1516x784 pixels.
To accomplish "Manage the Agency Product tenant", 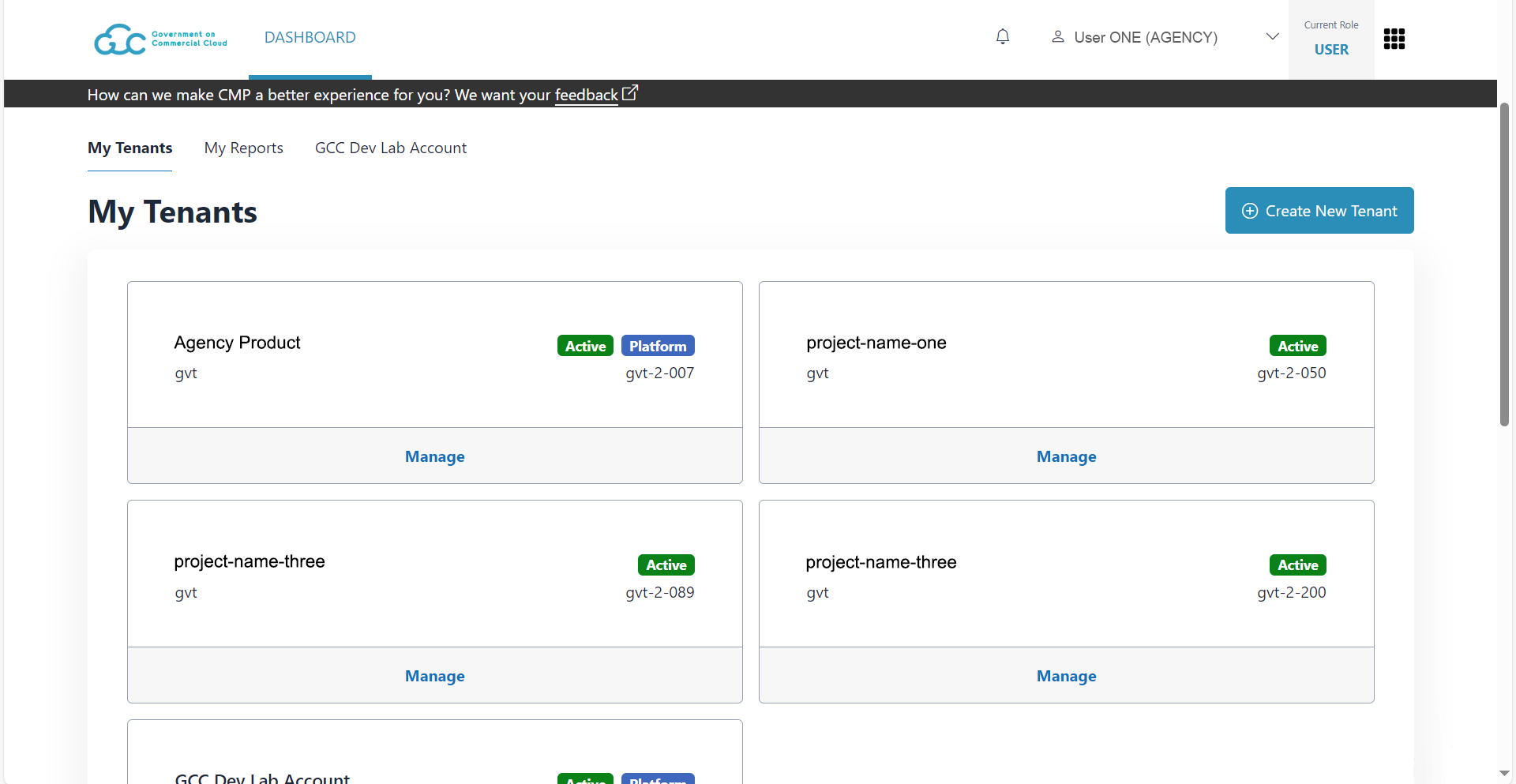I will pyautogui.click(x=435, y=456).
